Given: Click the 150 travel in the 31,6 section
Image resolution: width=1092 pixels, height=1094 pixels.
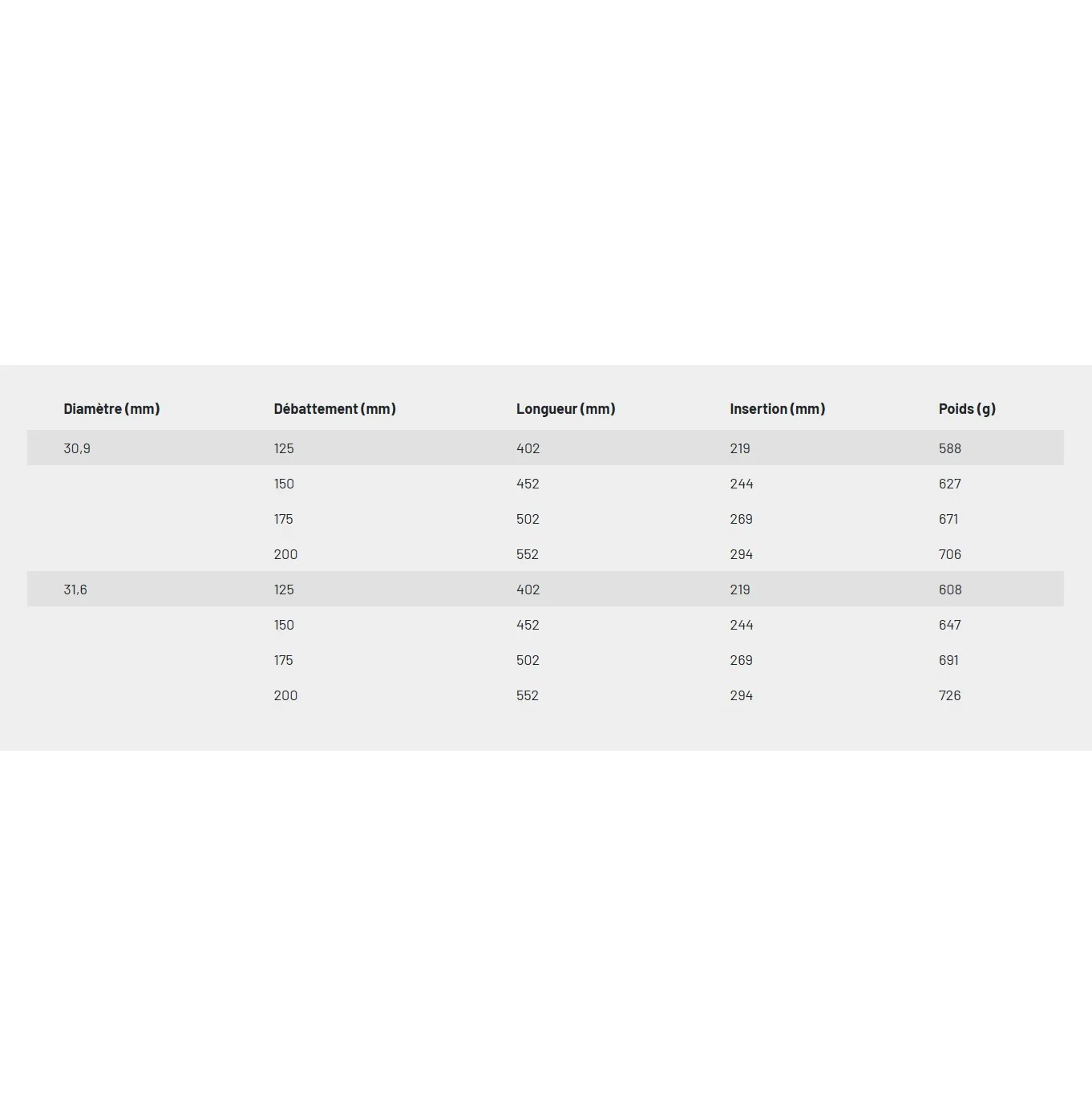Looking at the screenshot, I should tap(284, 625).
